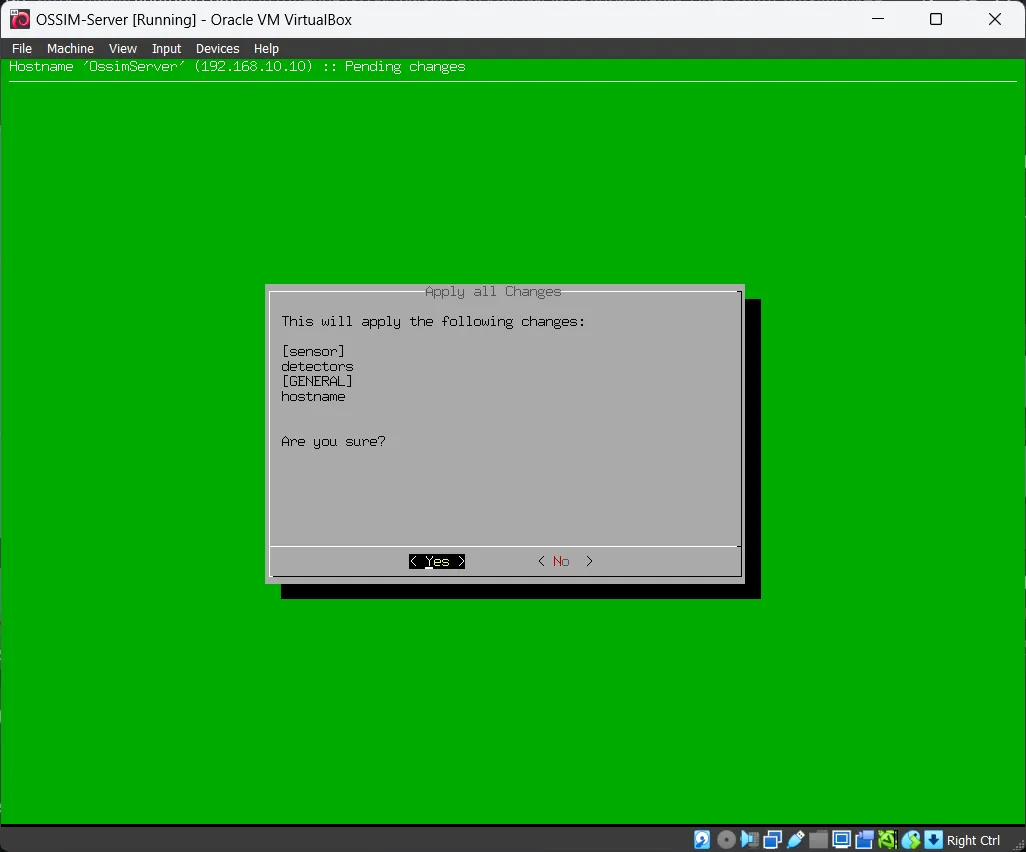The image size is (1026, 852).
Task: Click the hard disk activity status icon
Action: pyautogui.click(x=703, y=840)
